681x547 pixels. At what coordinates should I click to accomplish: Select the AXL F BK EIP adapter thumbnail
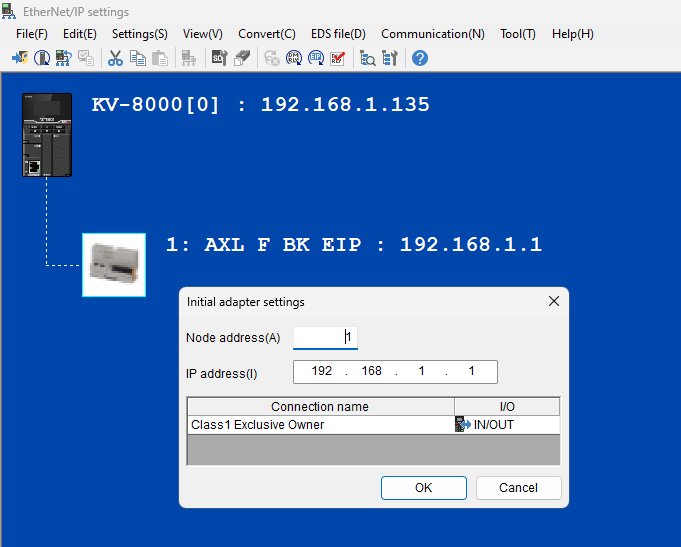[x=114, y=265]
